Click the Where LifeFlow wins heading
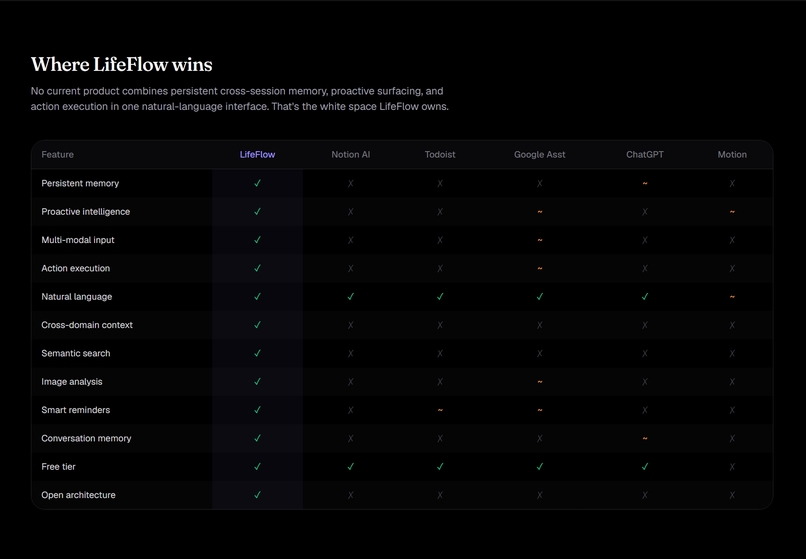The width and height of the screenshot is (806, 559). click(122, 64)
